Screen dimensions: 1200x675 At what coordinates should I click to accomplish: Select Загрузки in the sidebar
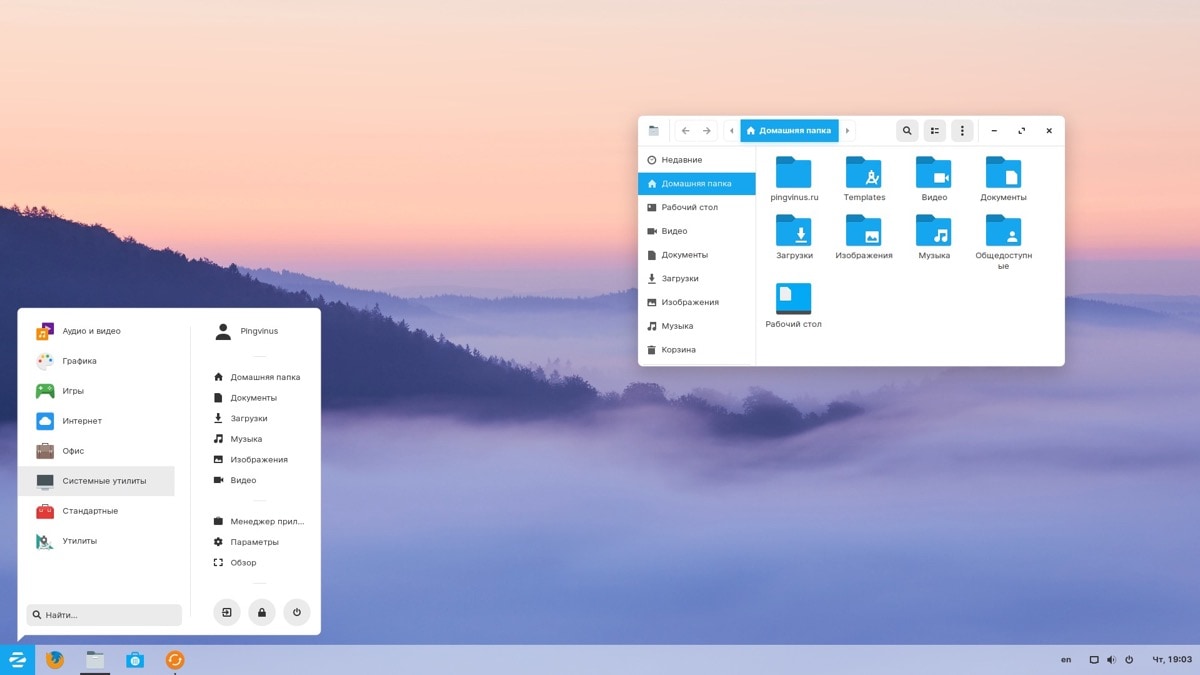(697, 279)
